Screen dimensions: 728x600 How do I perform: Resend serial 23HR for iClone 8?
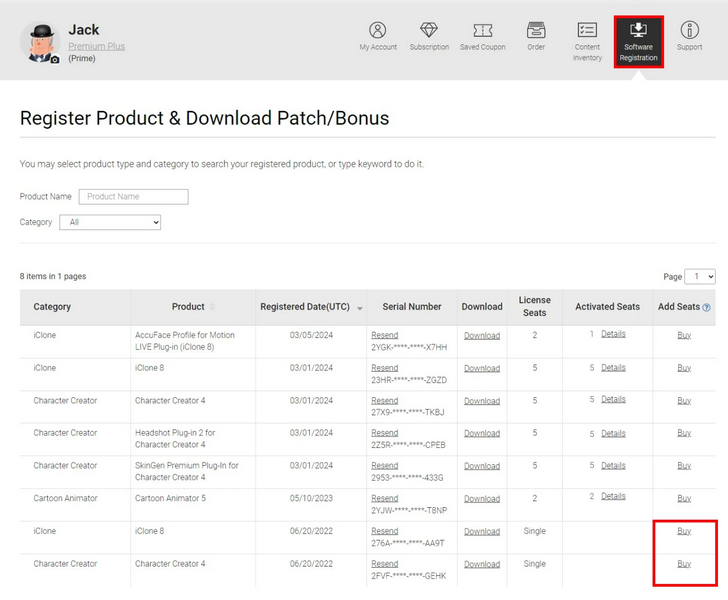(384, 368)
